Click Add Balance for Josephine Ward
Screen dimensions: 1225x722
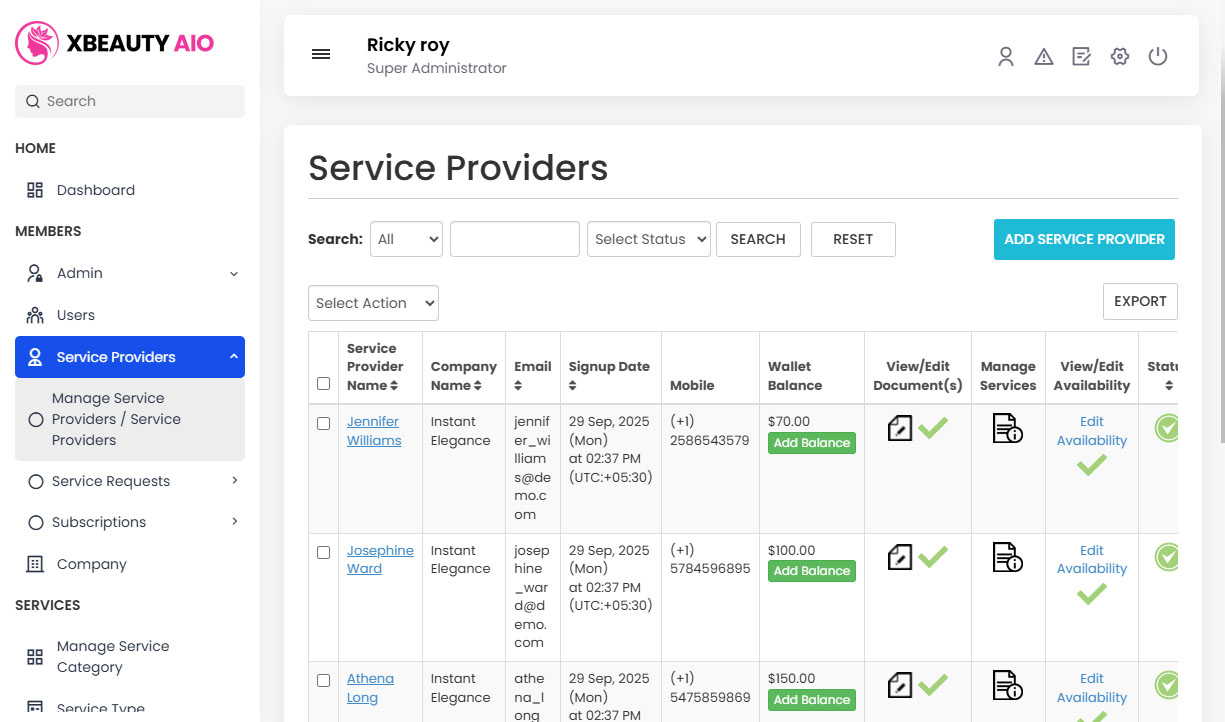(811, 571)
